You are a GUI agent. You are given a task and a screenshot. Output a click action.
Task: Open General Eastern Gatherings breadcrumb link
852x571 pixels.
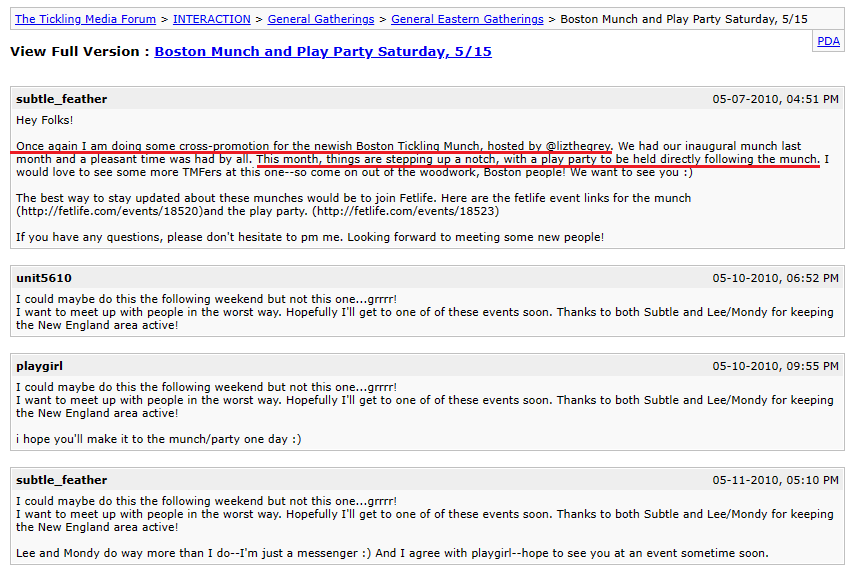[467, 19]
